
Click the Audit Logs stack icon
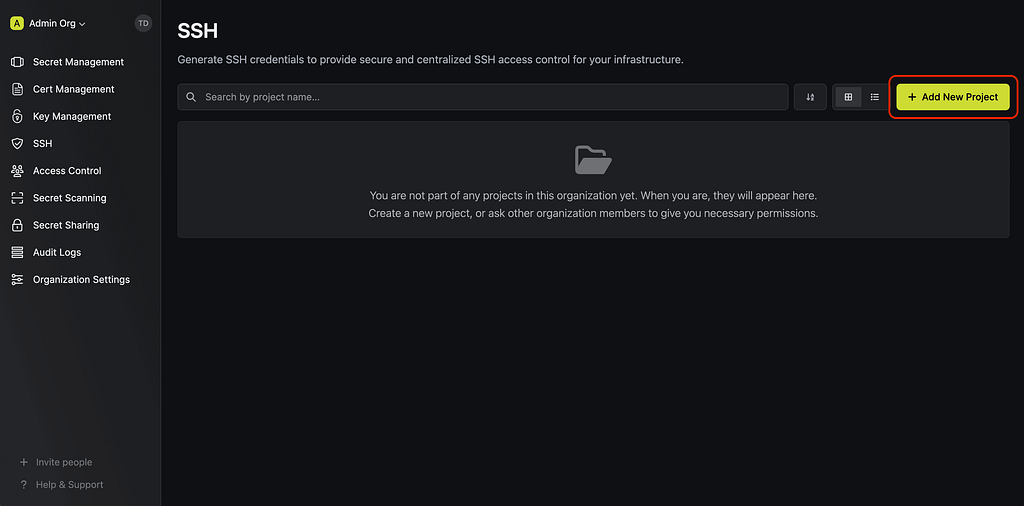(18, 253)
